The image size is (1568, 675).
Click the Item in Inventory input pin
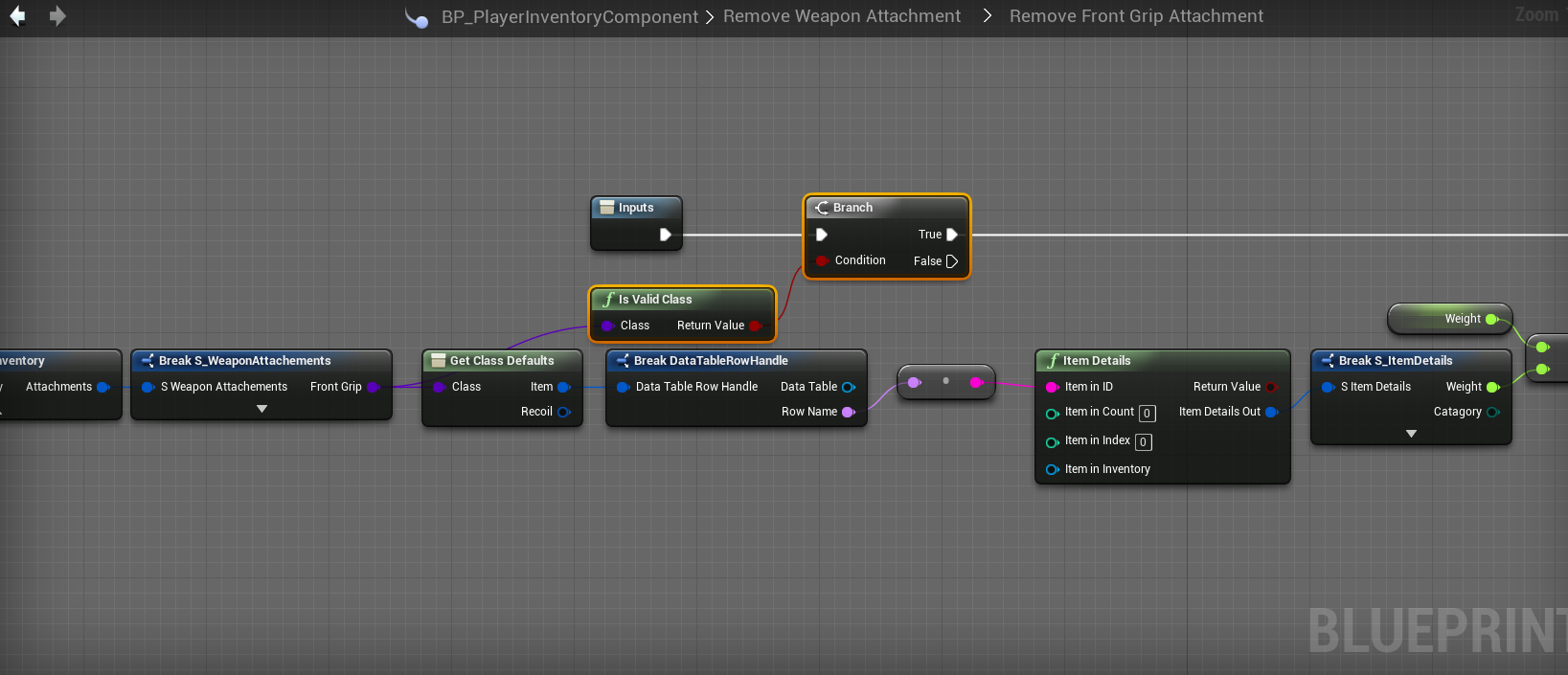1052,469
